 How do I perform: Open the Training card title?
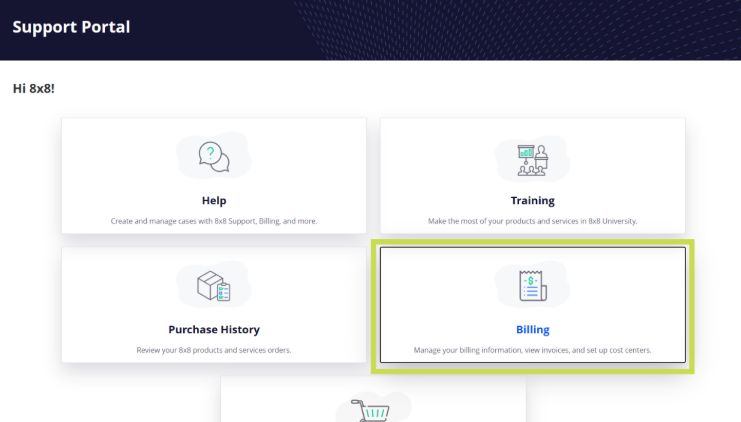(532, 200)
